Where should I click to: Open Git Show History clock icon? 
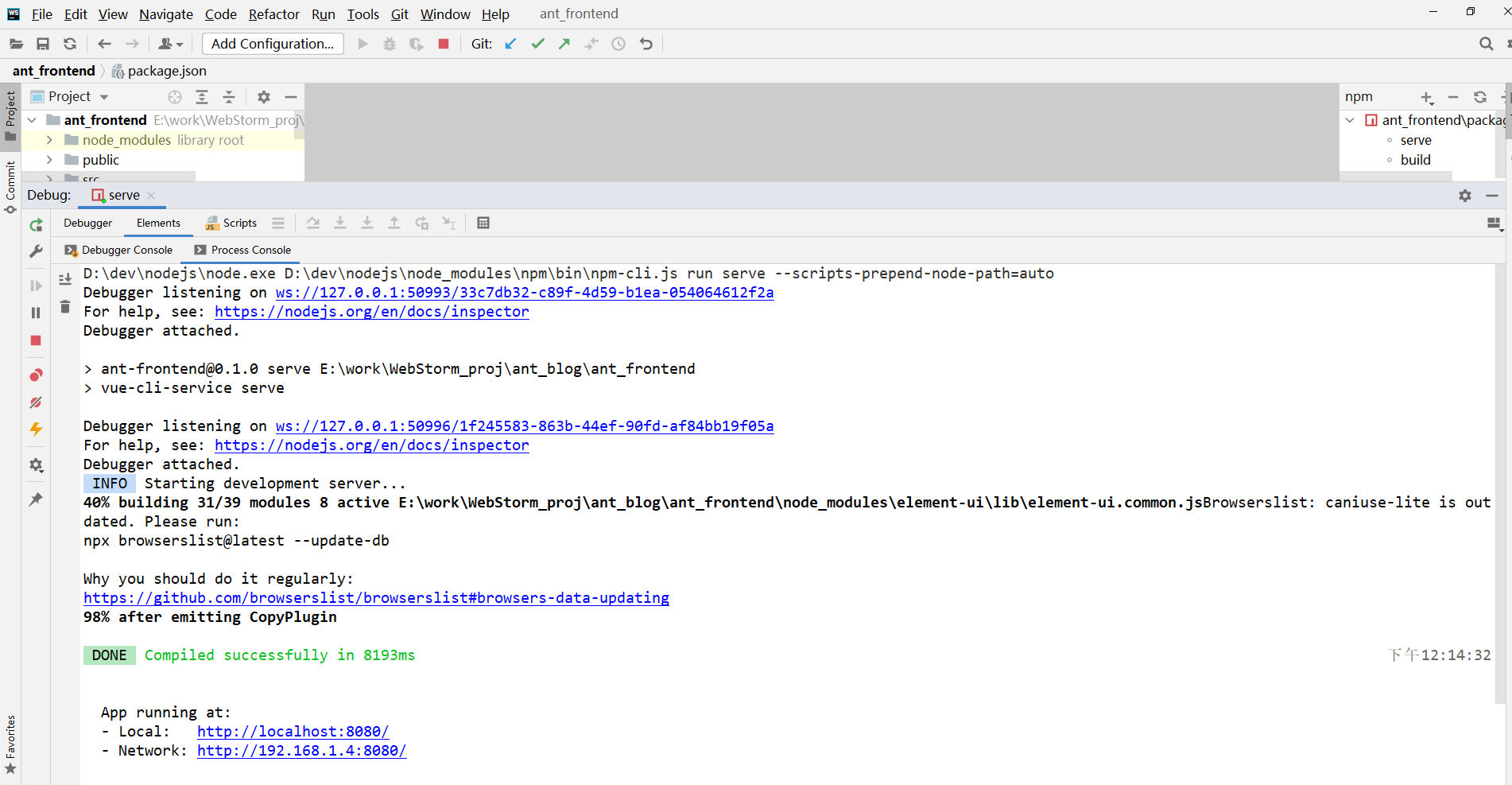pyautogui.click(x=618, y=44)
